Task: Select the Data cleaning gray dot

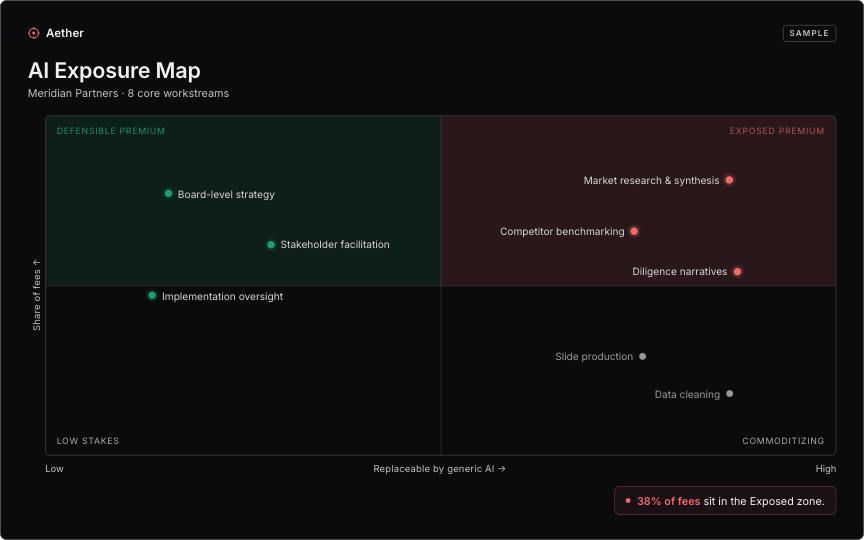Action: click(x=730, y=394)
